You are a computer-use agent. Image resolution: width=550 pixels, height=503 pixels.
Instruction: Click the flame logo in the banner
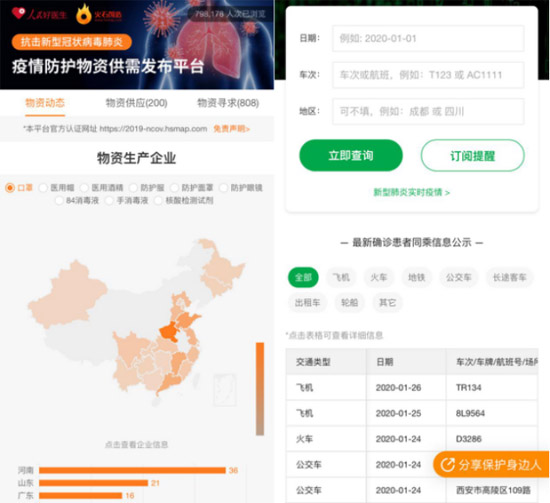point(84,14)
